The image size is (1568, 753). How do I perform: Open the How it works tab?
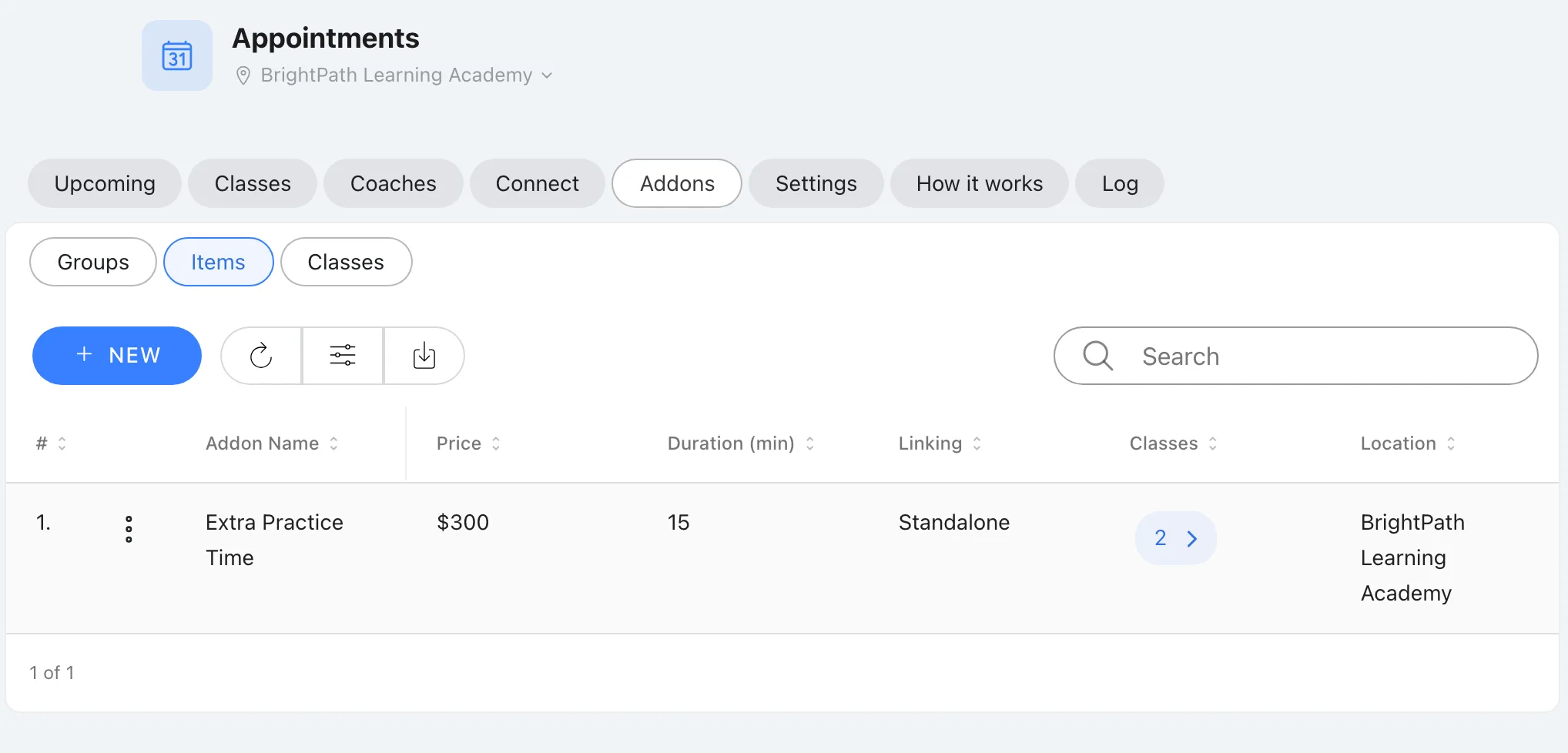pos(980,183)
